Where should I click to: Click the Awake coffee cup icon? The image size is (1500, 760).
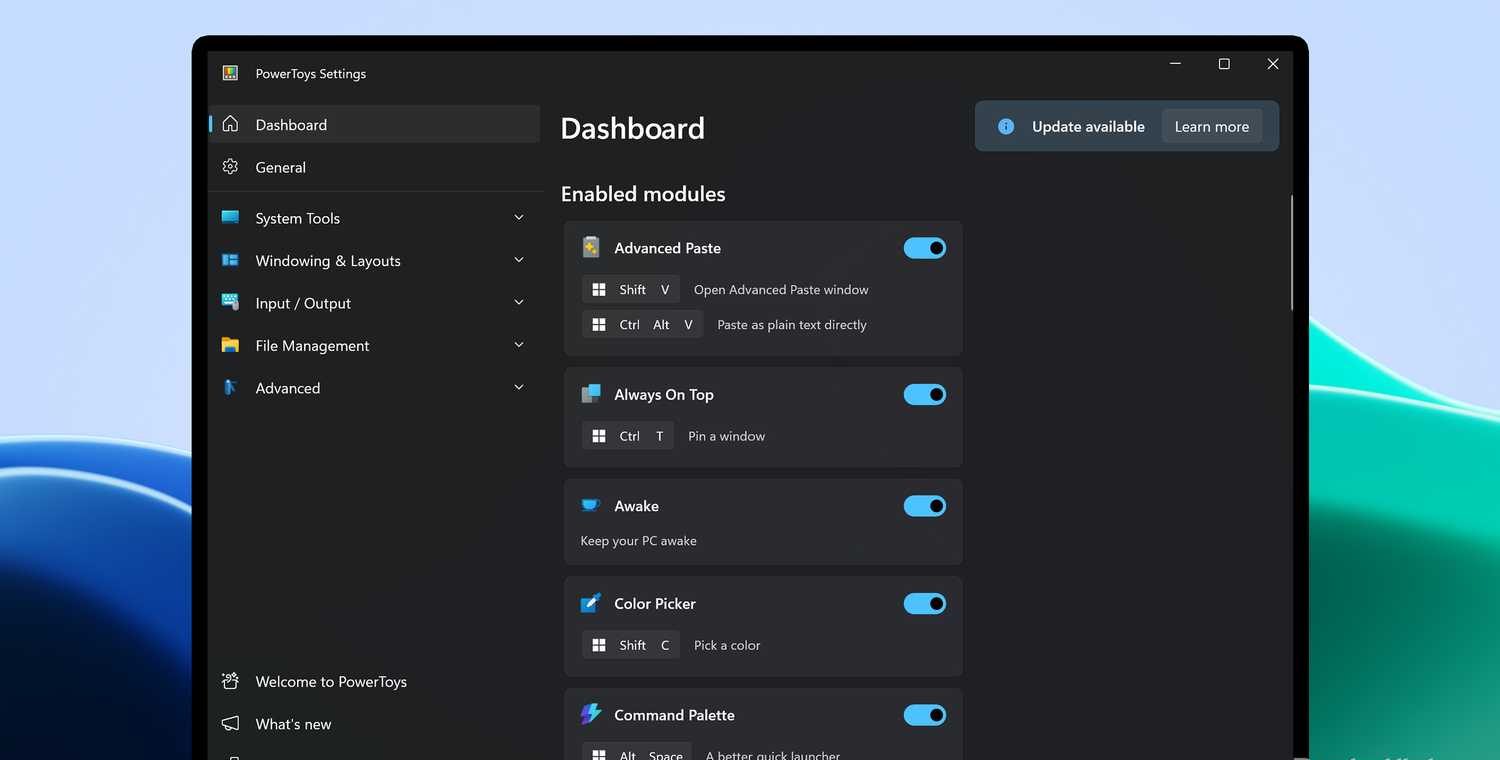point(591,506)
